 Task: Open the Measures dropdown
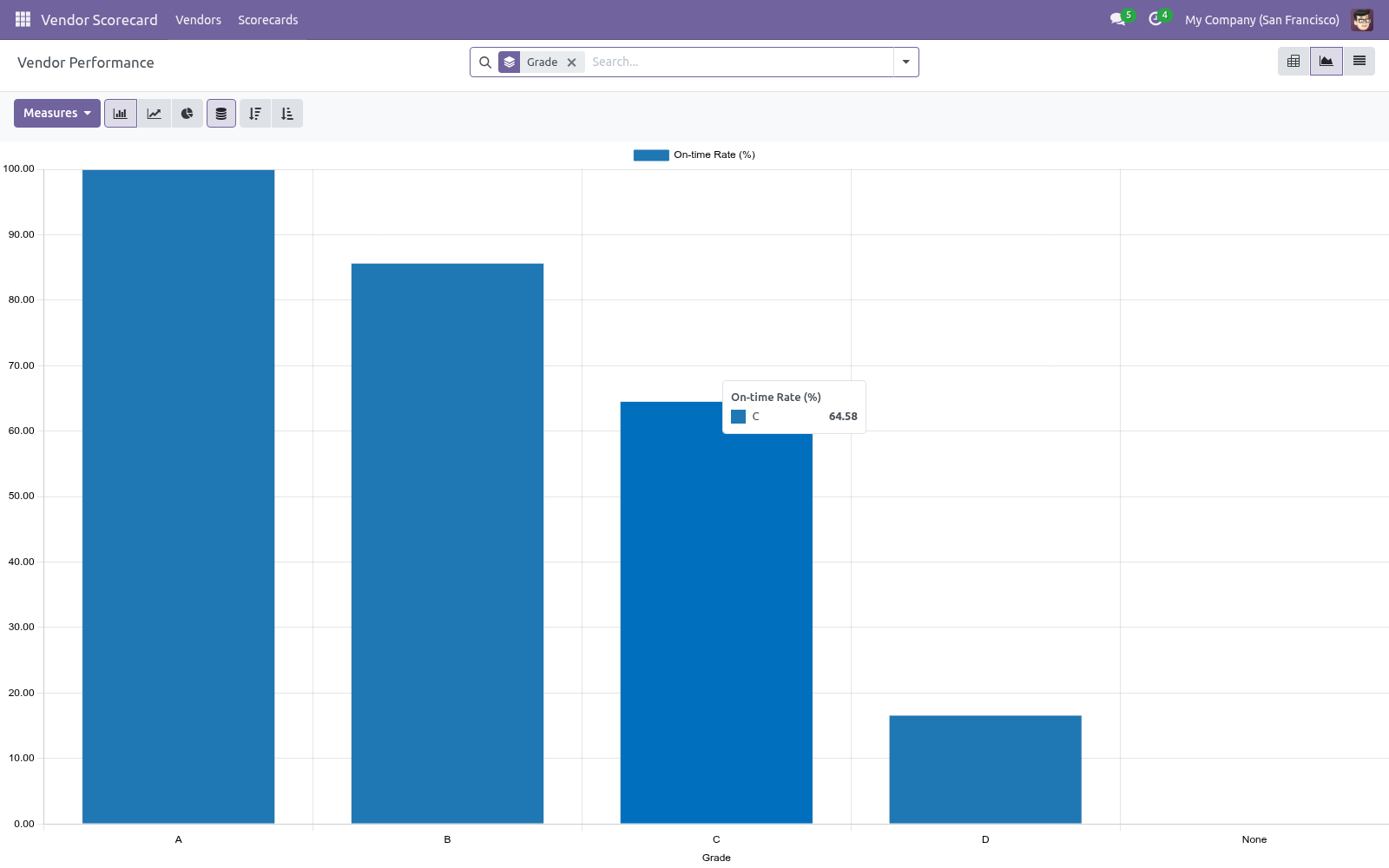tap(57, 114)
